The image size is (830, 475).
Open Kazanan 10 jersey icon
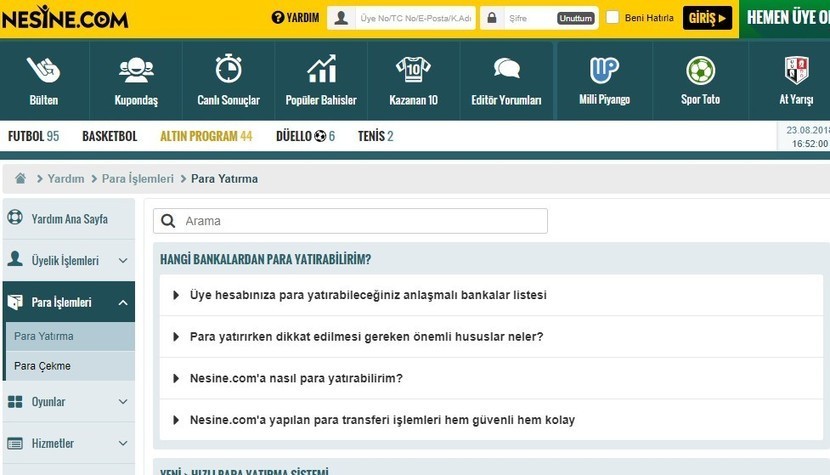tap(413, 69)
